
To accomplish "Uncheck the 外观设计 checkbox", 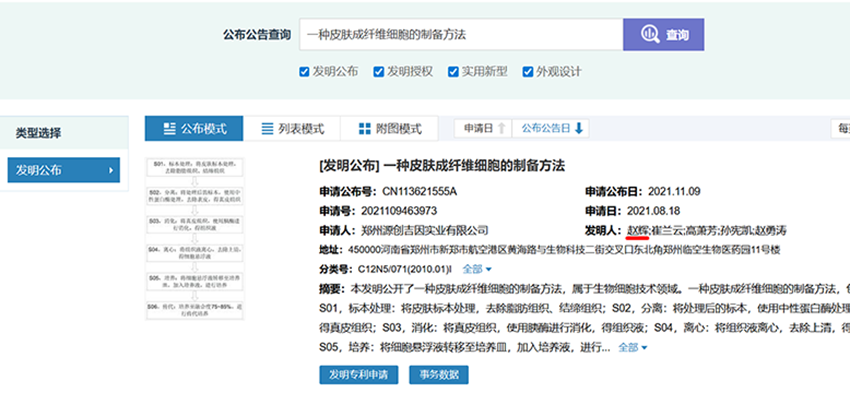I will tap(527, 72).
